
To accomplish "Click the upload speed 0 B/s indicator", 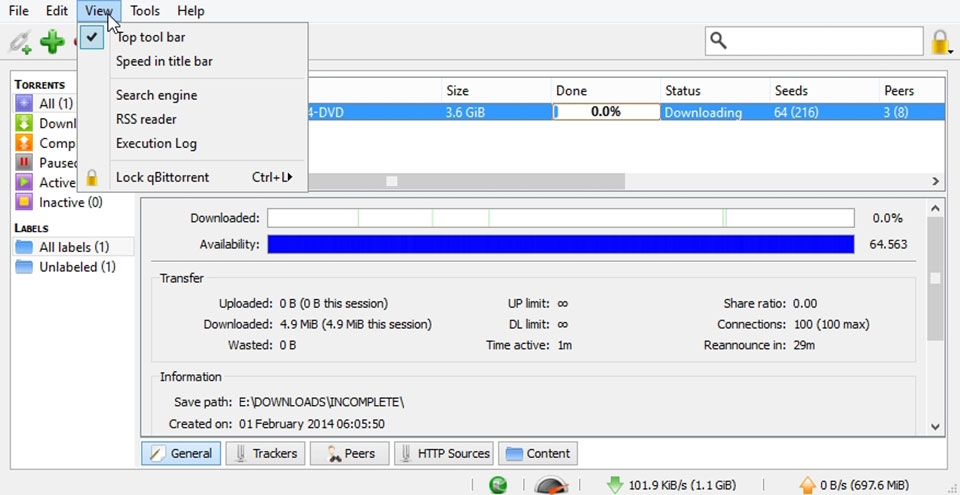I will coord(854,485).
